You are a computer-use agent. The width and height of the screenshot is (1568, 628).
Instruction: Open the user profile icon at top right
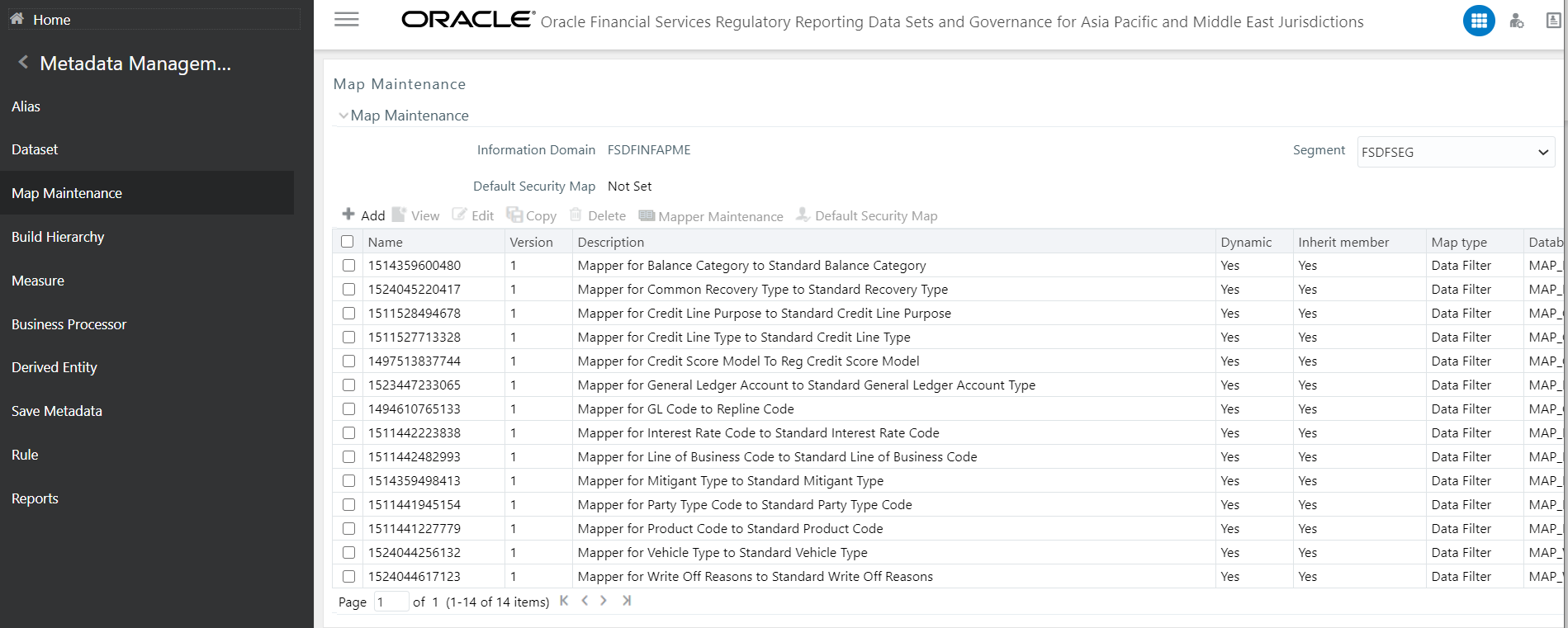point(1553,21)
